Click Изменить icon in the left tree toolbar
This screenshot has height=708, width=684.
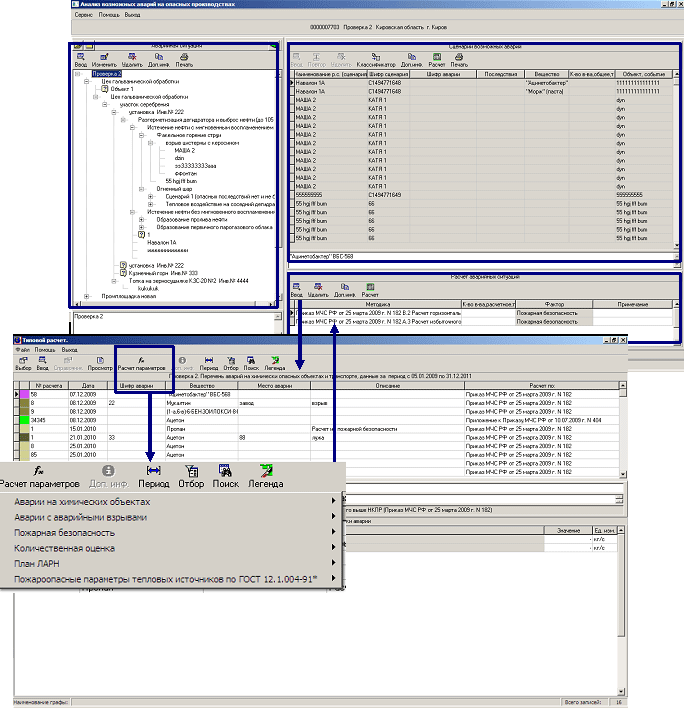click(104, 60)
